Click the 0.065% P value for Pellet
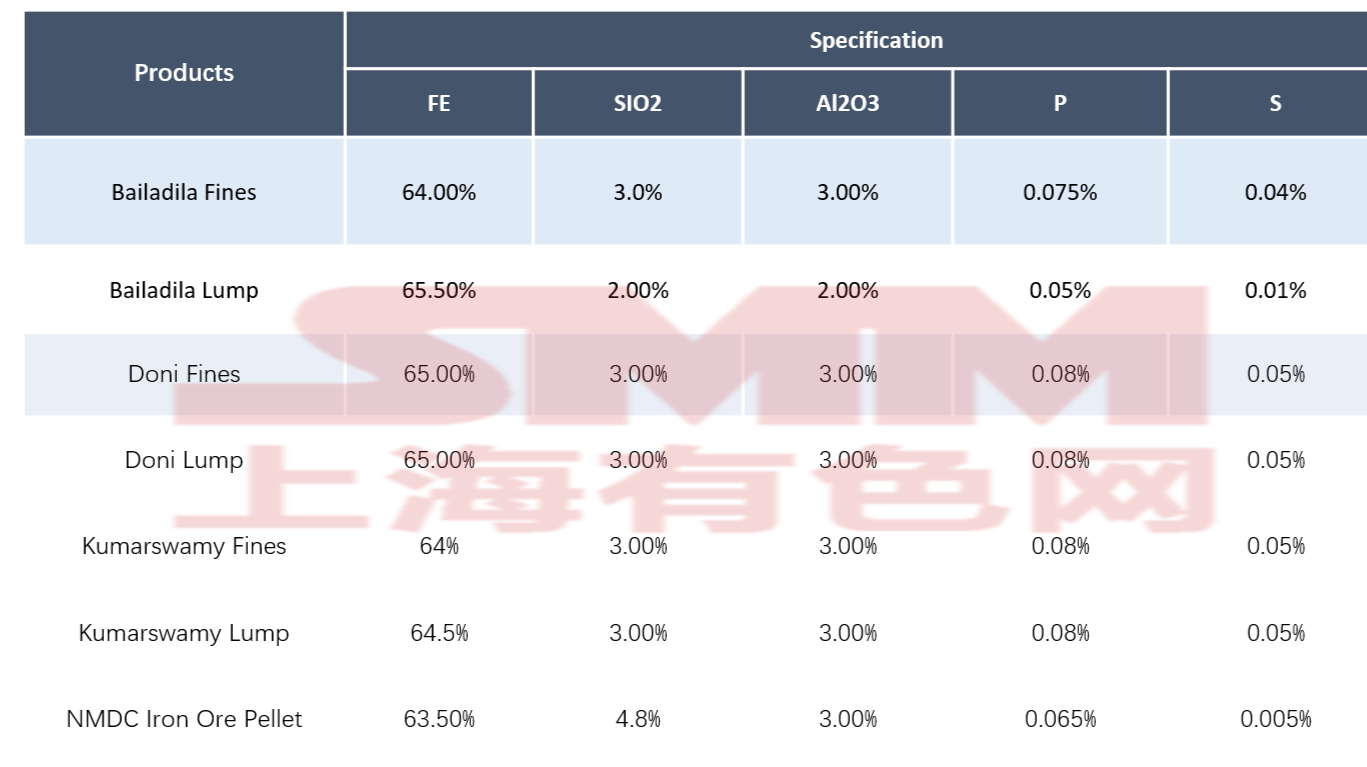This screenshot has width=1367, height=767. [x=1060, y=719]
